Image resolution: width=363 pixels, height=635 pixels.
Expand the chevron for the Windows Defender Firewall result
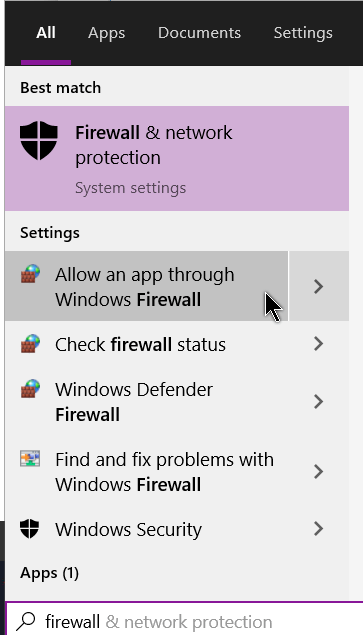[319, 401]
